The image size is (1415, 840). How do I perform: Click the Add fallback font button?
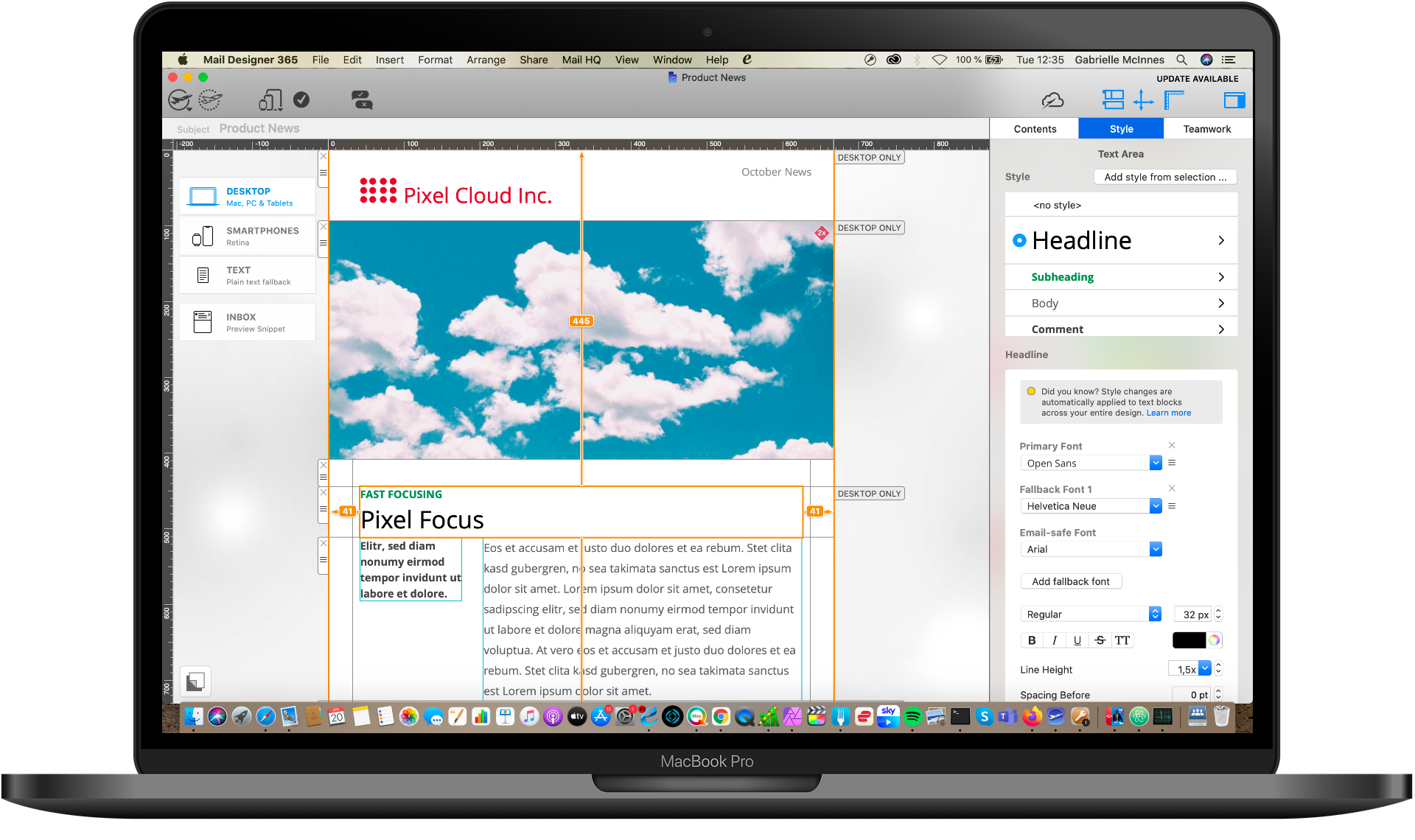point(1070,581)
